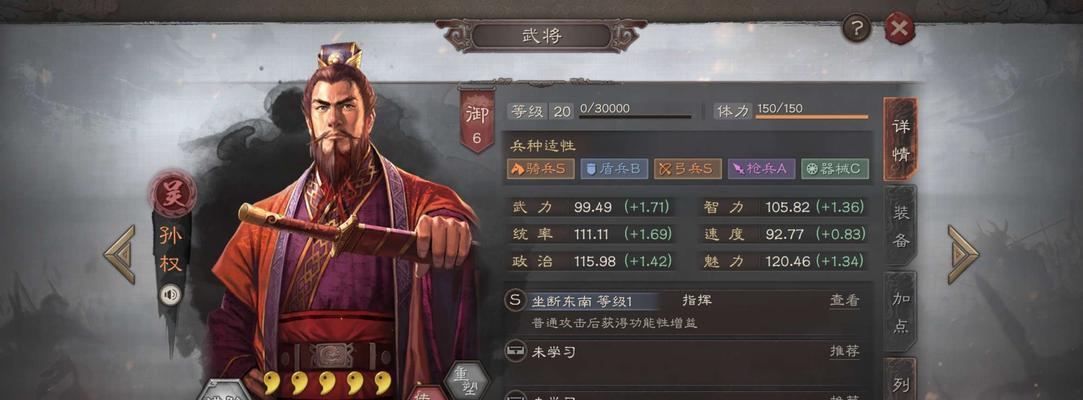Open the help question mark icon
1083x400 pixels.
point(856,29)
